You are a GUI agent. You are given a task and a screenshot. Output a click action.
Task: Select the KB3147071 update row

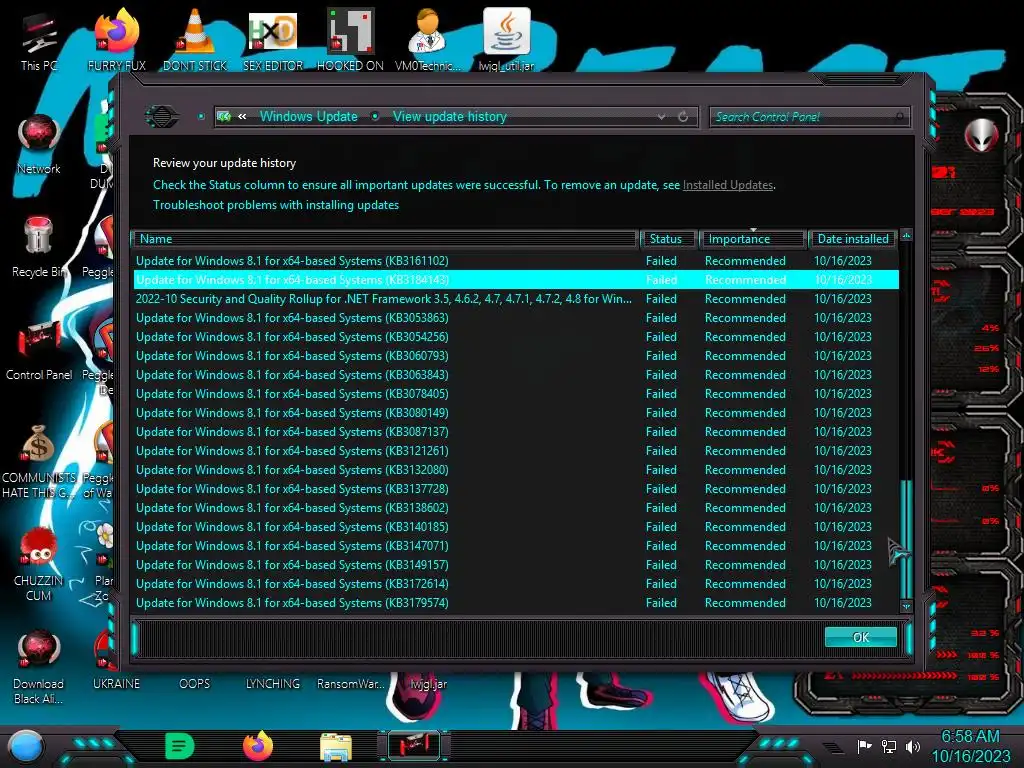point(516,545)
